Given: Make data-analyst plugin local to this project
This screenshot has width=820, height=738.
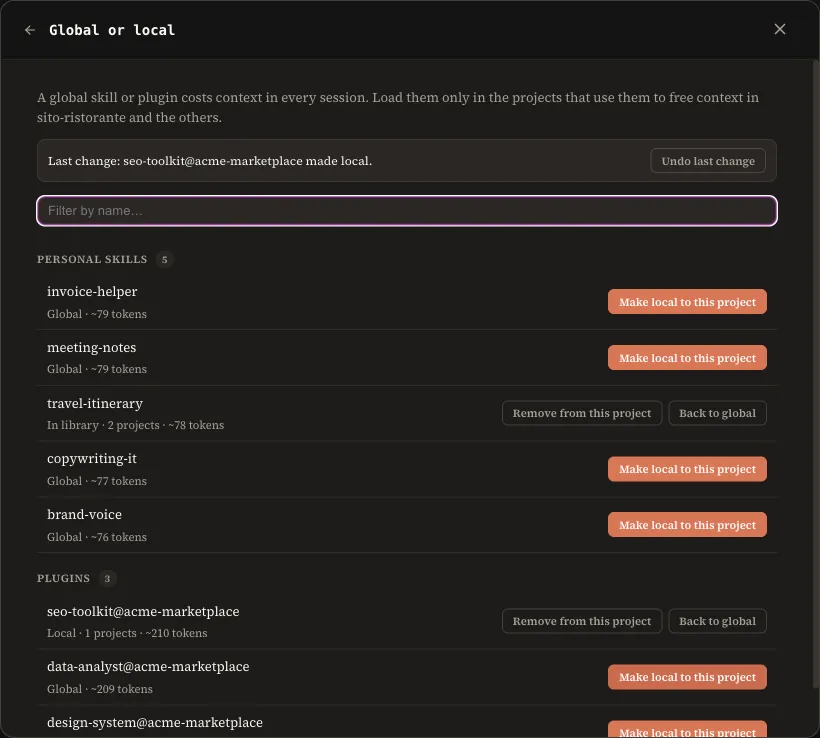Looking at the screenshot, I should coord(687,677).
